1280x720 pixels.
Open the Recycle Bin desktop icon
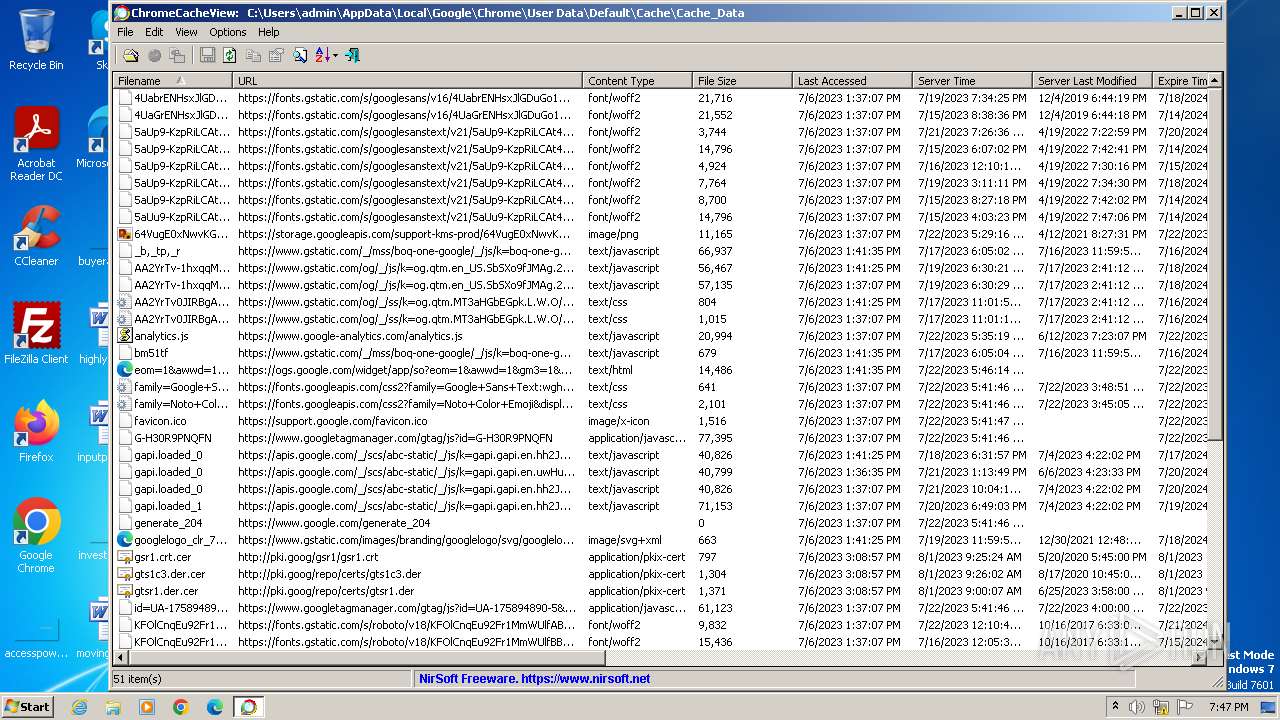pos(36,40)
